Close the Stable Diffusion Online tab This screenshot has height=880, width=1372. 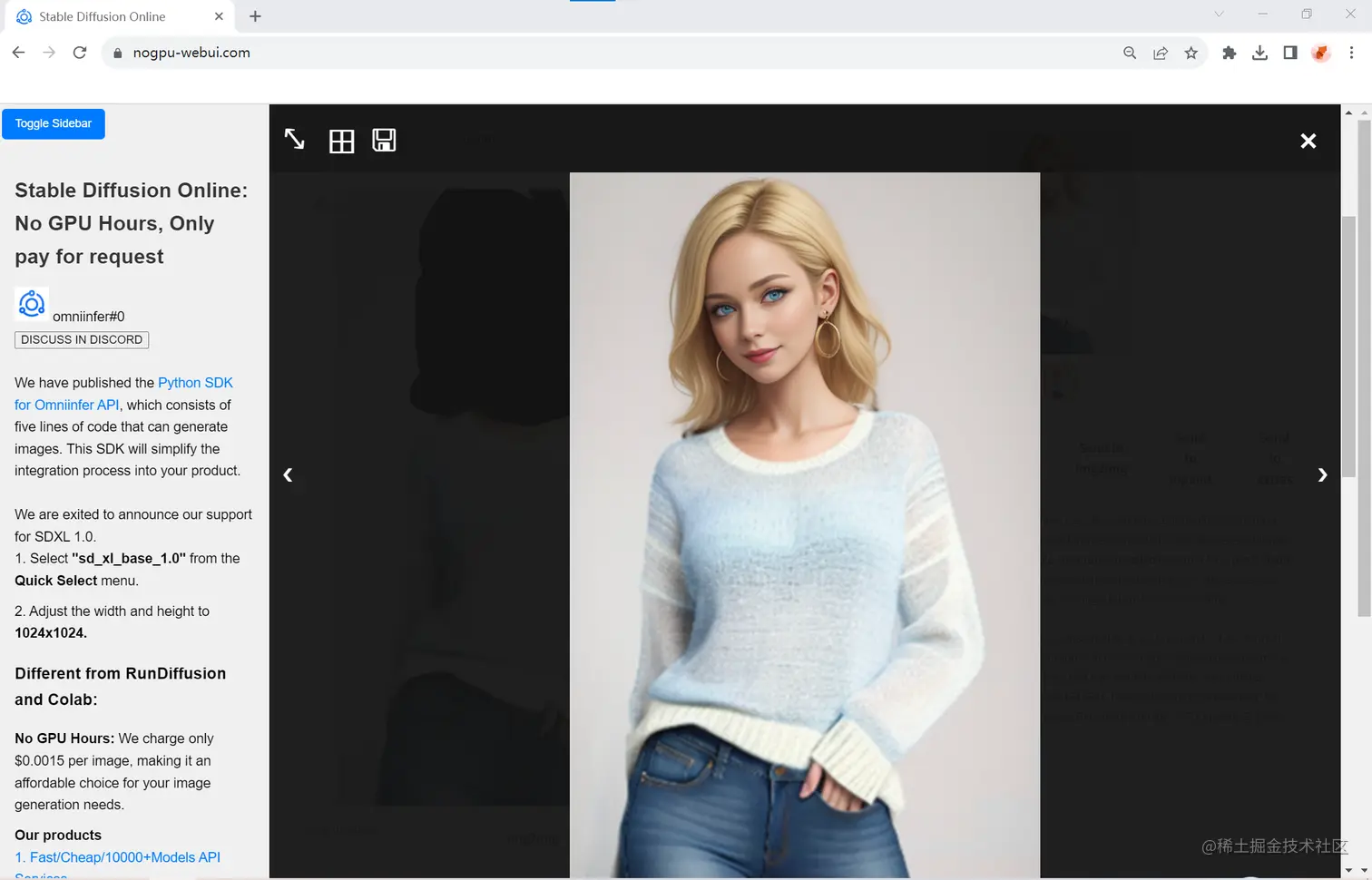(219, 16)
